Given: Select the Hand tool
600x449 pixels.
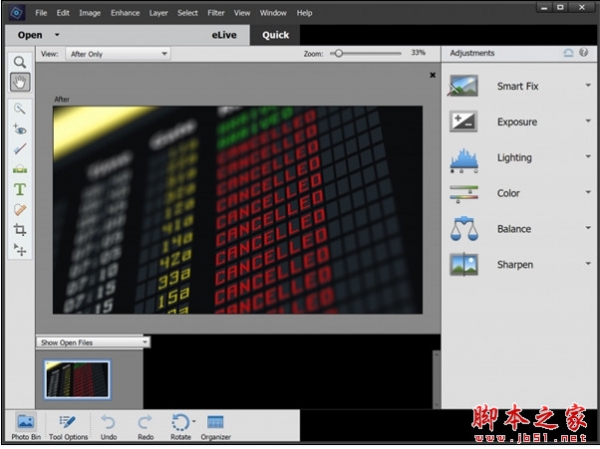Looking at the screenshot, I should pyautogui.click(x=20, y=82).
